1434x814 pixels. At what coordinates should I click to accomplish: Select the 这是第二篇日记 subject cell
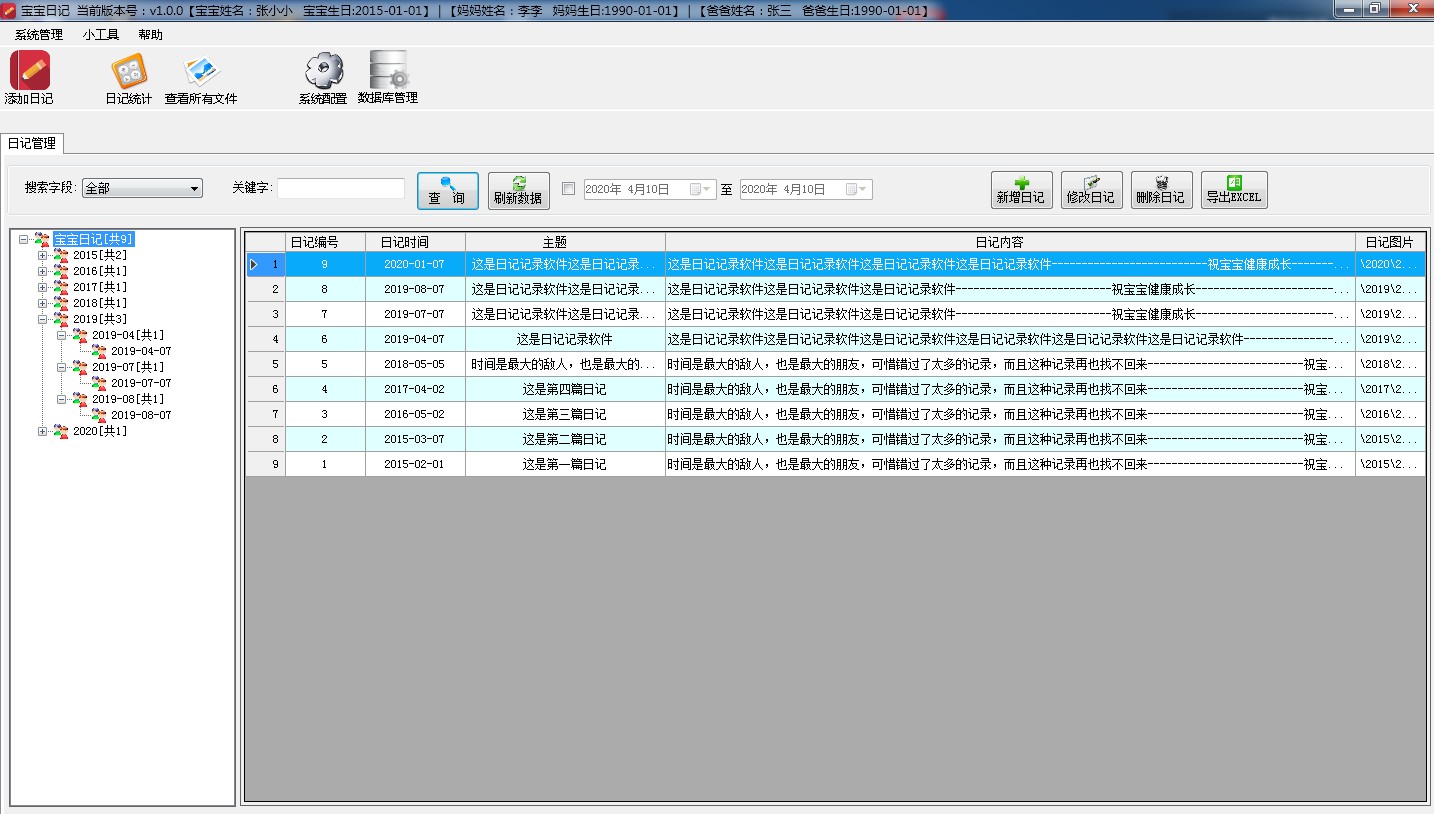tap(565, 439)
